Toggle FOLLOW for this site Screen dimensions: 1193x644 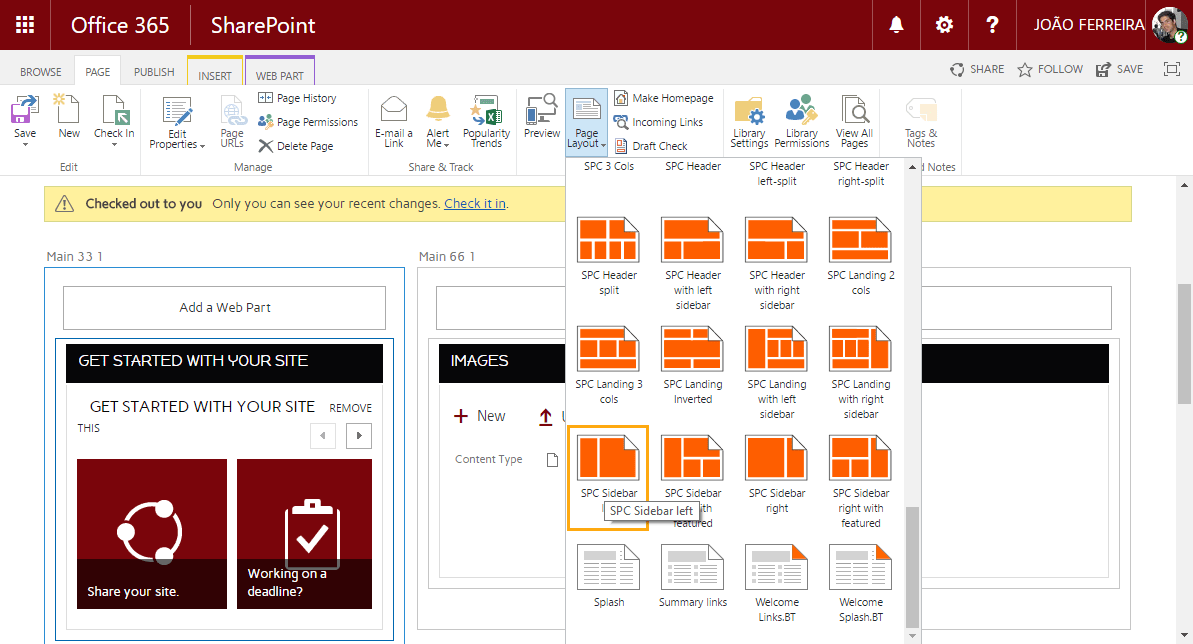click(x=1049, y=69)
